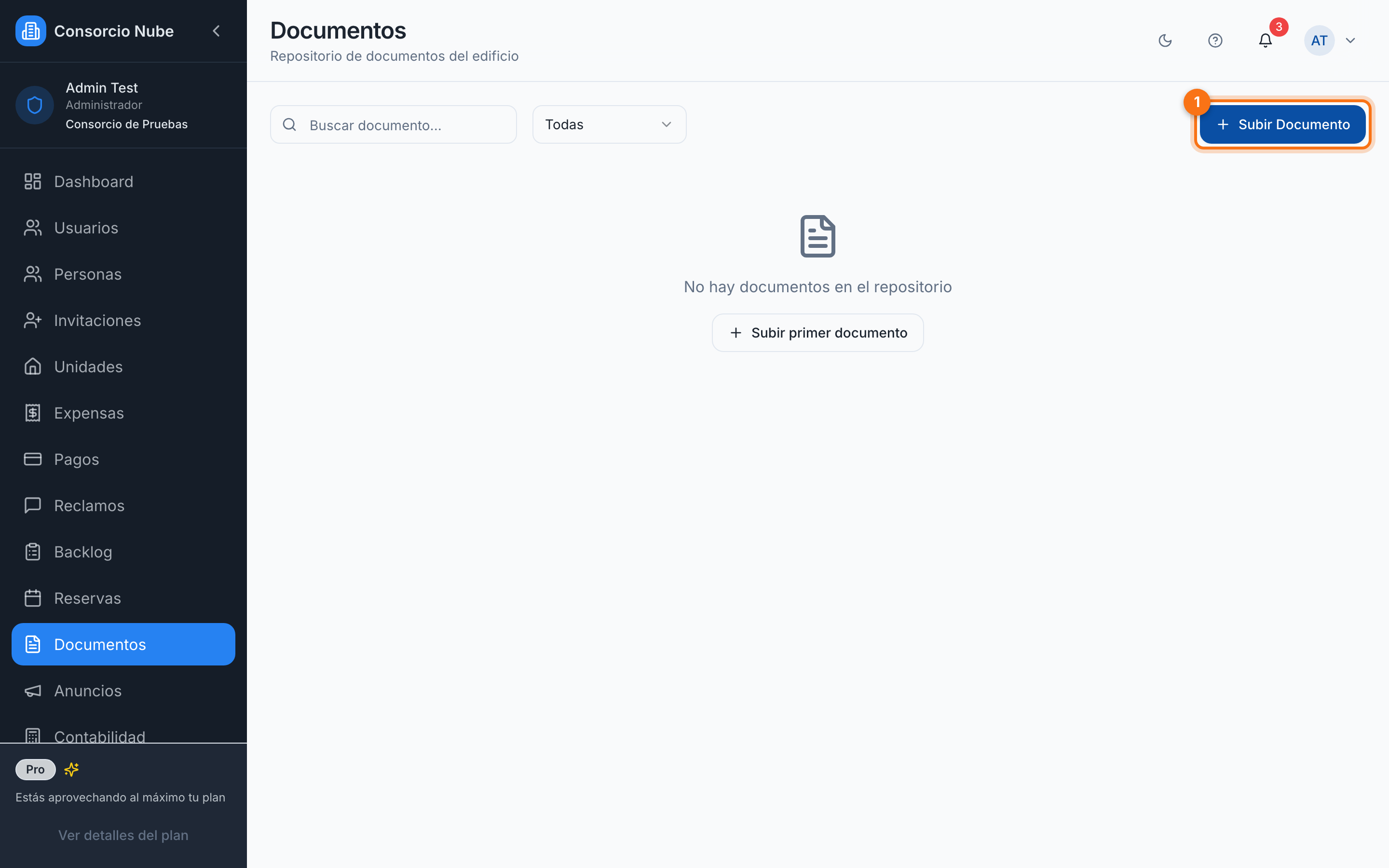Toggle dark mode with the moon icon
Screen dimensions: 1389x868
point(1165,41)
